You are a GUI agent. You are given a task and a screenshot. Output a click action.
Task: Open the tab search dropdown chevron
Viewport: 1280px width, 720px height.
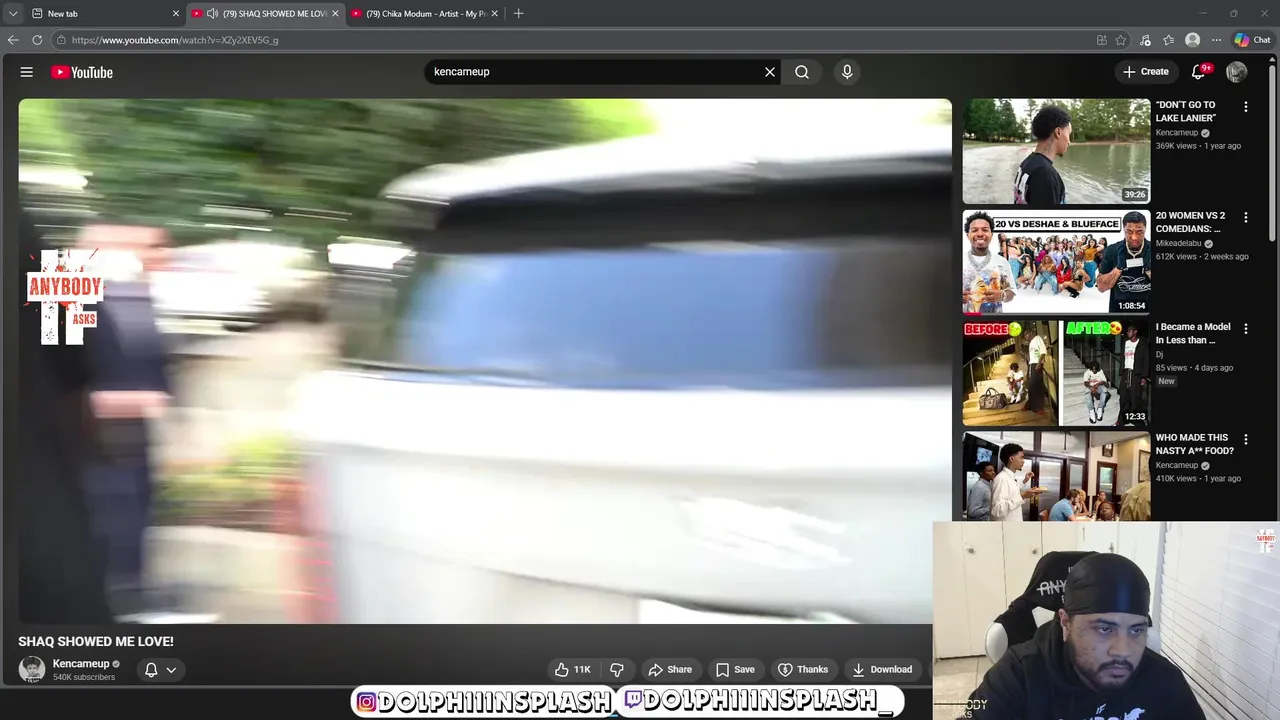[x=13, y=14]
